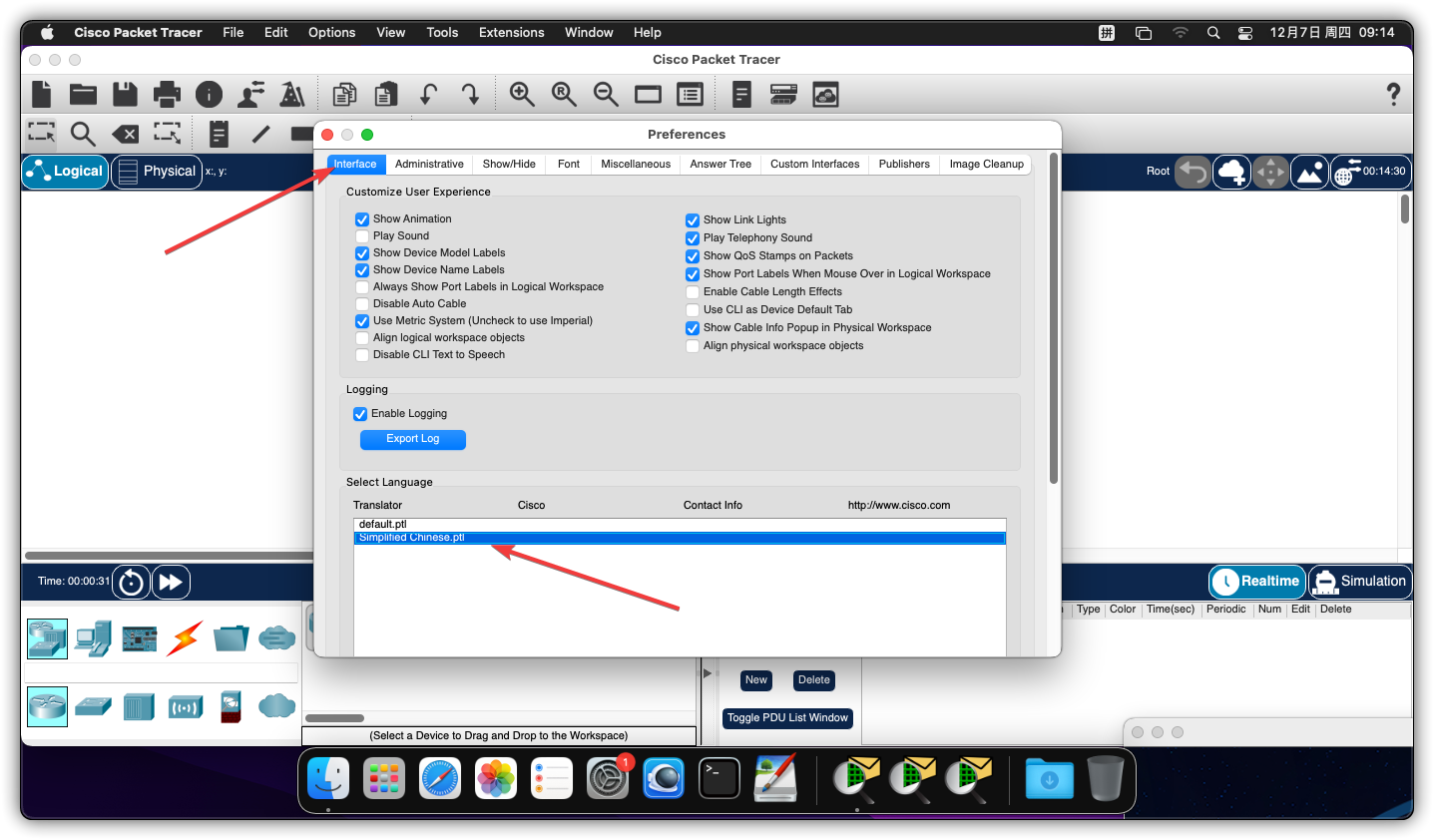The image size is (1434, 840).
Task: Open the Activity Wizard icon
Action: tap(250, 95)
